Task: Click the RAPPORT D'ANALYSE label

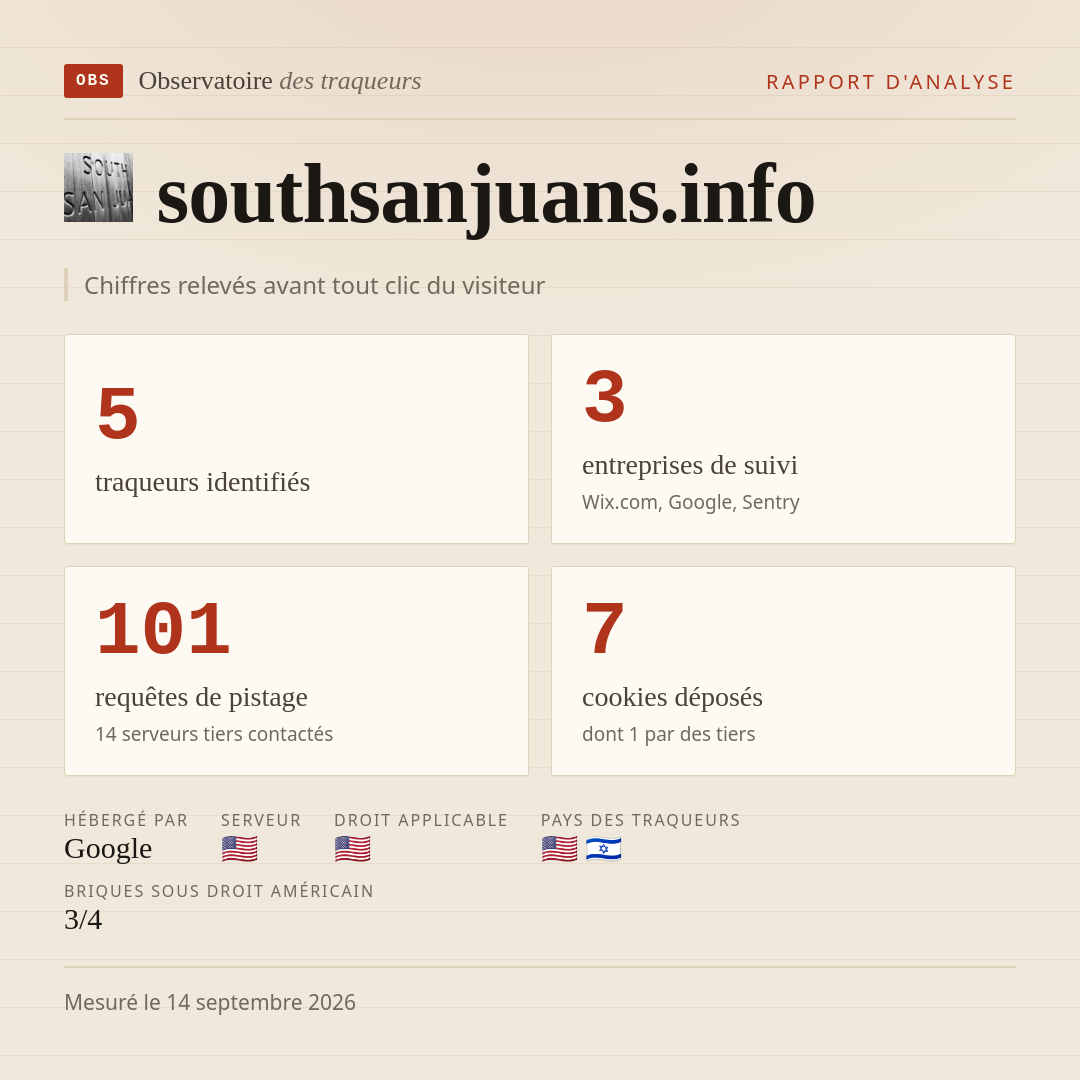Action: (891, 82)
